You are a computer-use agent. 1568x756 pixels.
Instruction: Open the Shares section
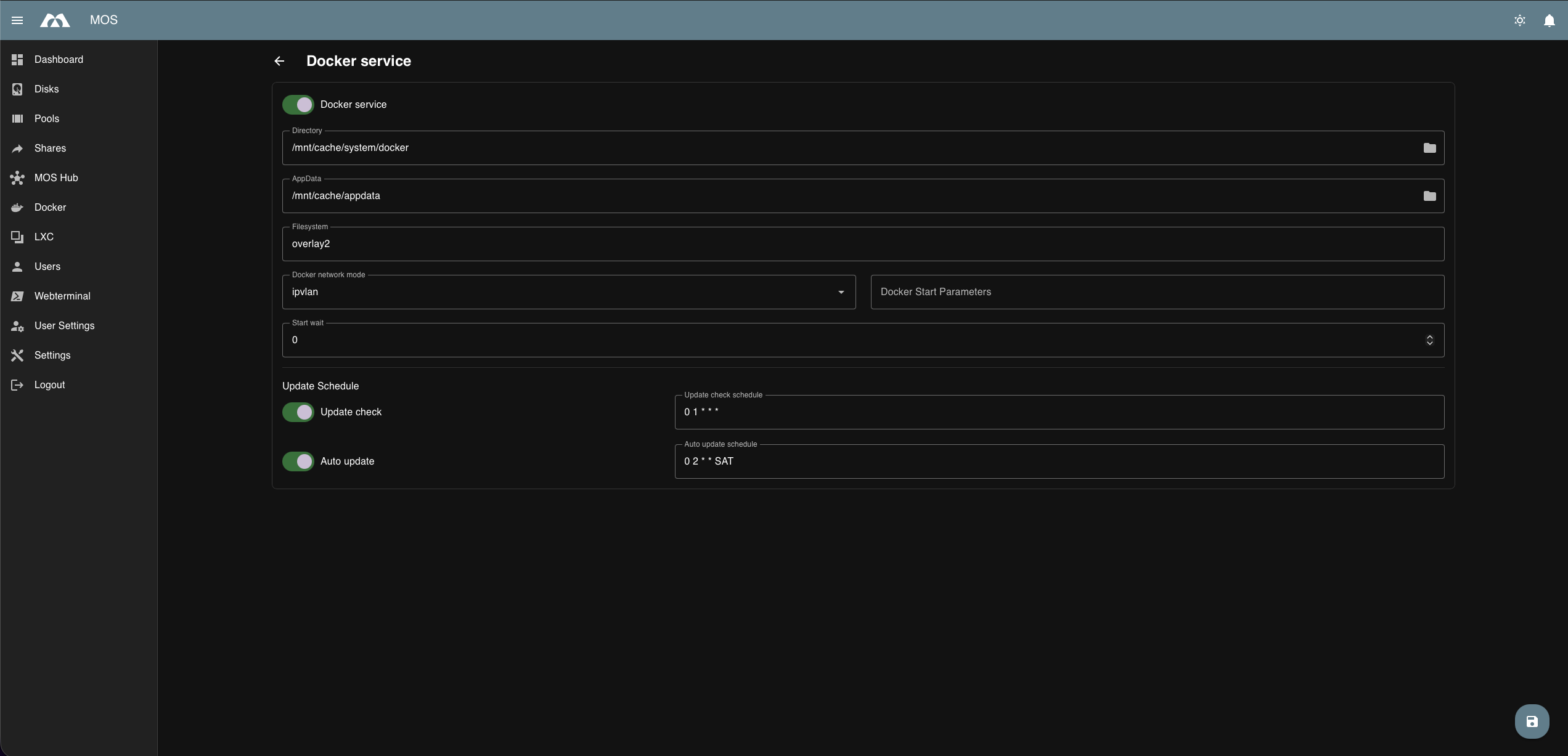pos(50,148)
